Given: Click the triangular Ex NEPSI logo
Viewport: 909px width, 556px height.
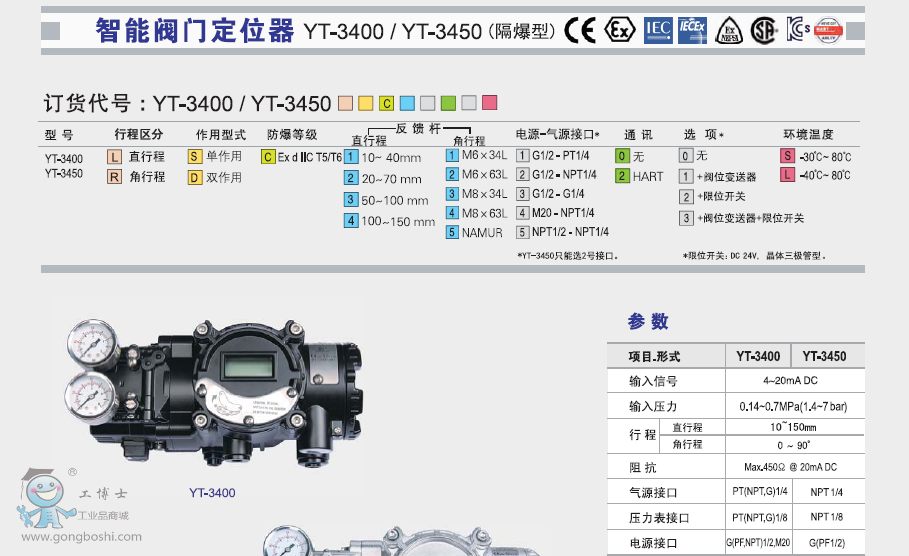Looking at the screenshot, I should (x=729, y=31).
